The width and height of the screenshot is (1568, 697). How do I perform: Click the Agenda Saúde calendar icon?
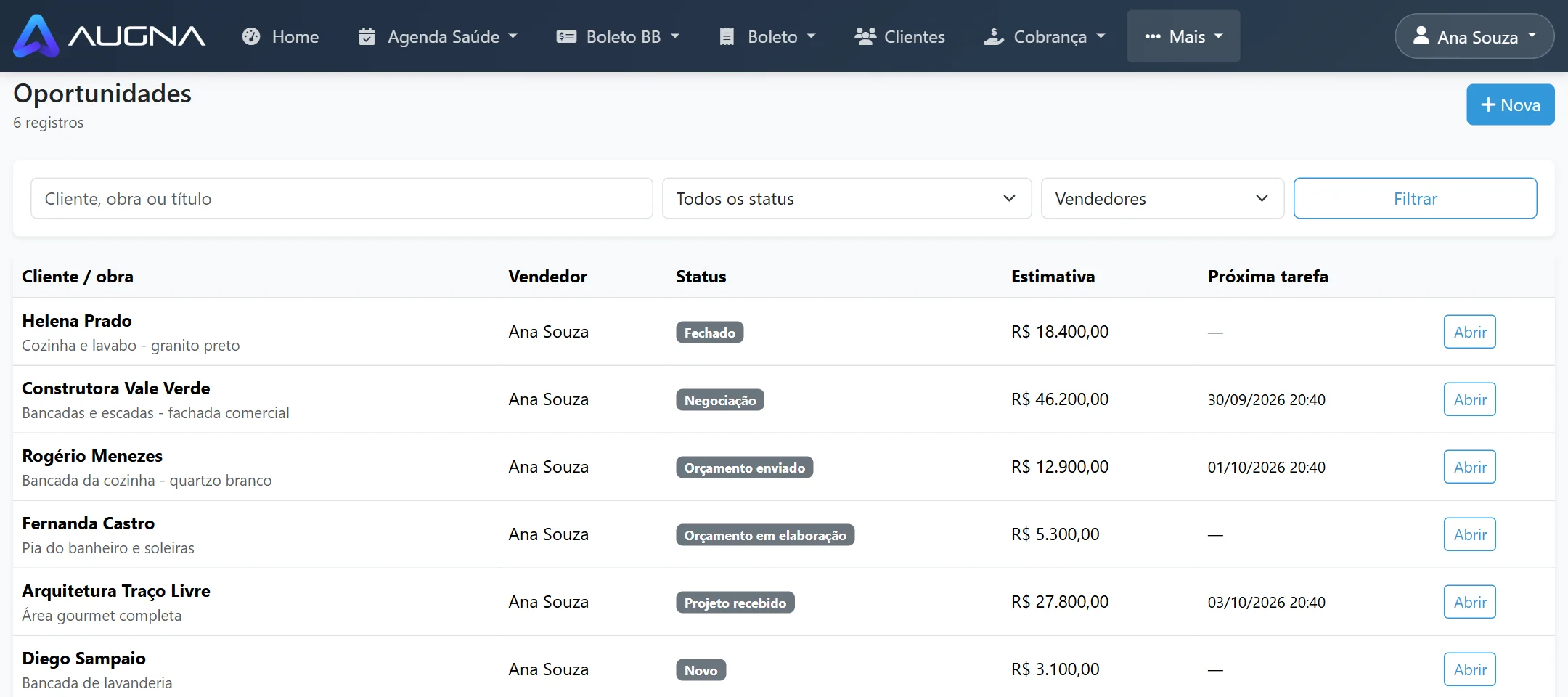(367, 36)
